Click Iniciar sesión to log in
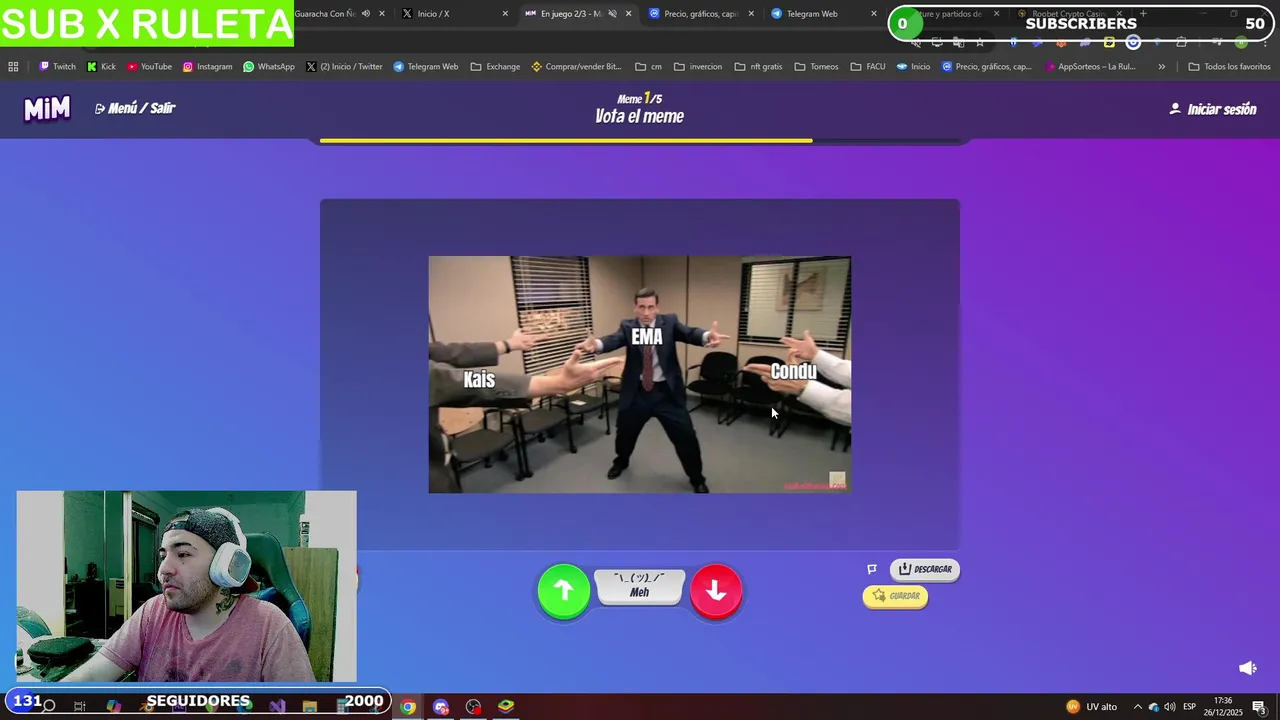Viewport: 1280px width, 720px height. 1213,109
